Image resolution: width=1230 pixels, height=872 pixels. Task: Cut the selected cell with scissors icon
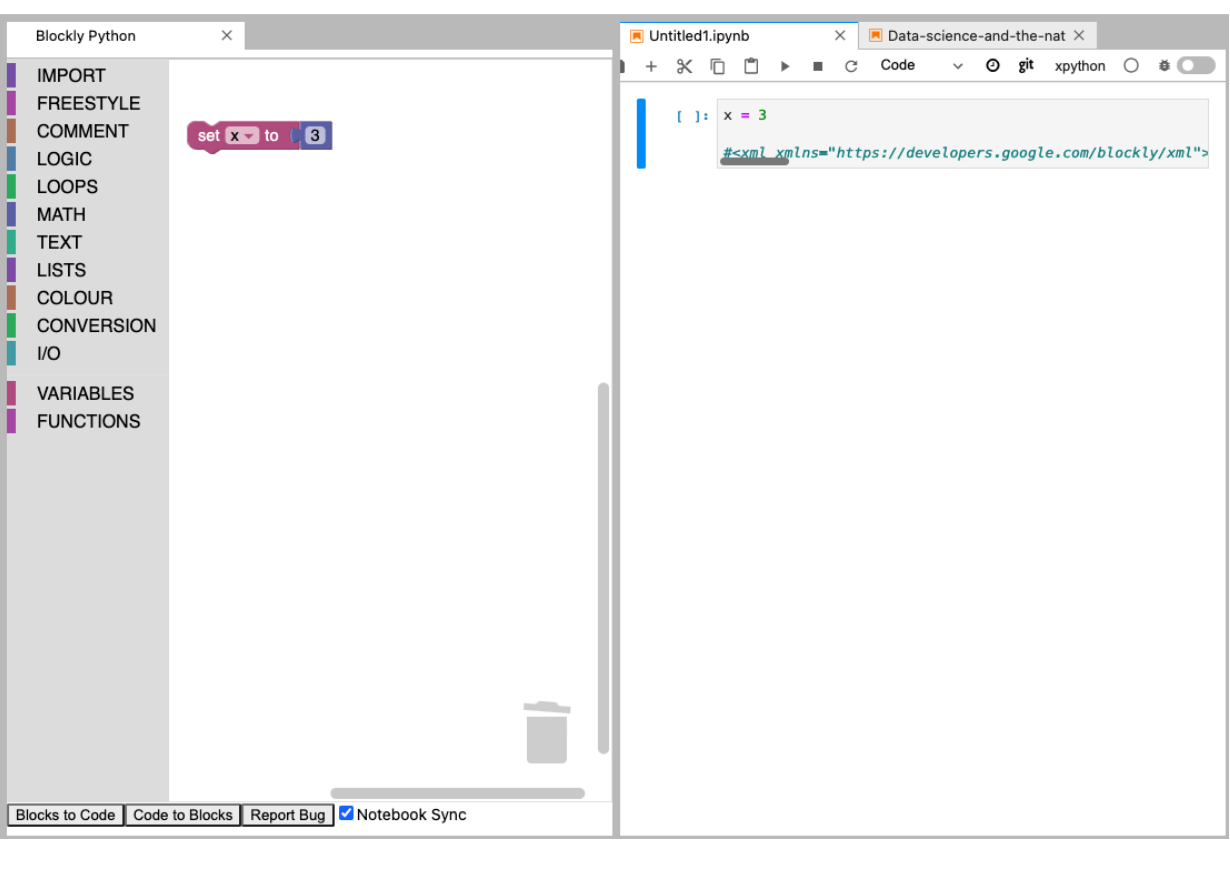(x=684, y=66)
